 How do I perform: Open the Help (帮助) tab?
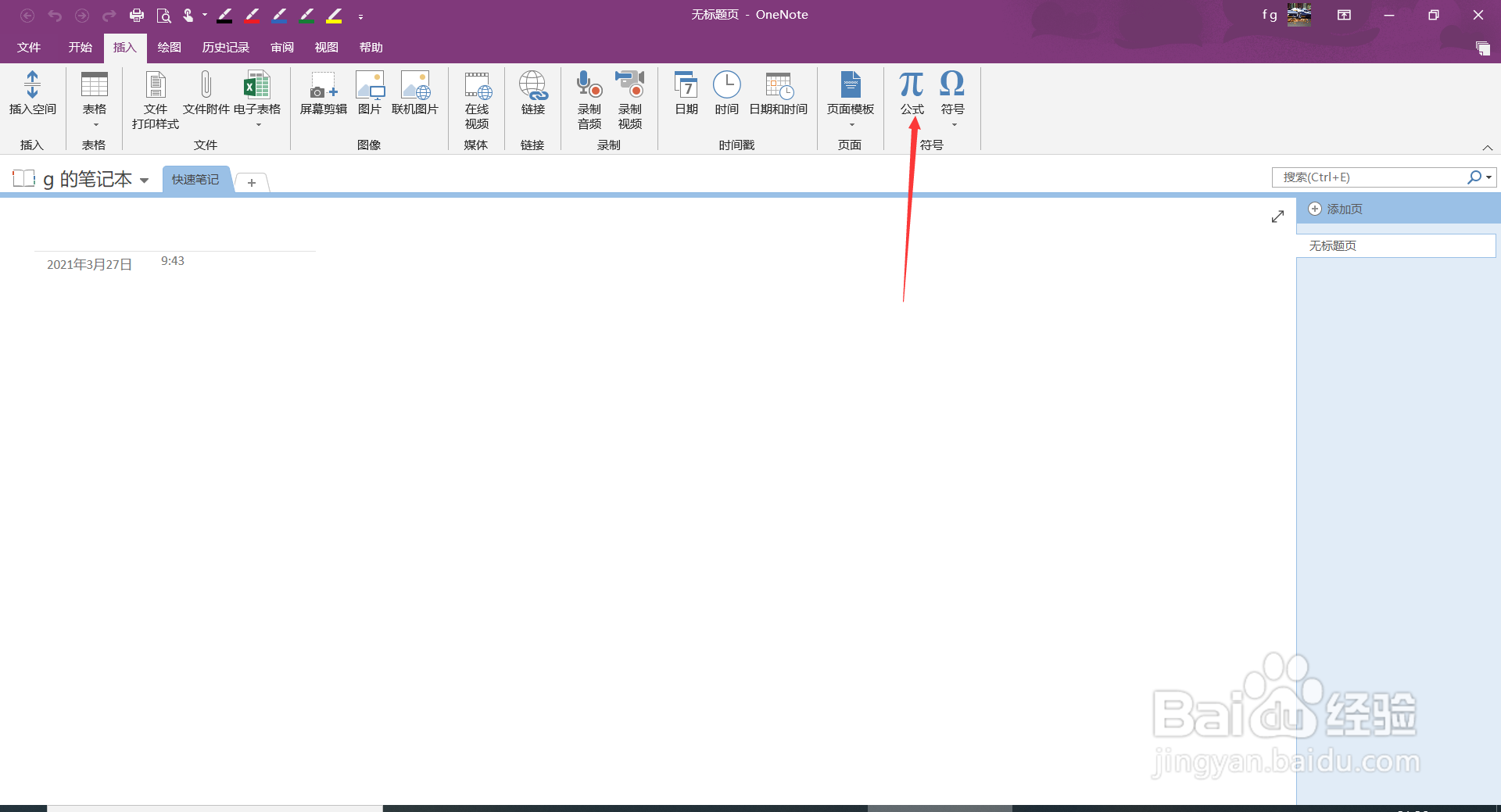[371, 48]
